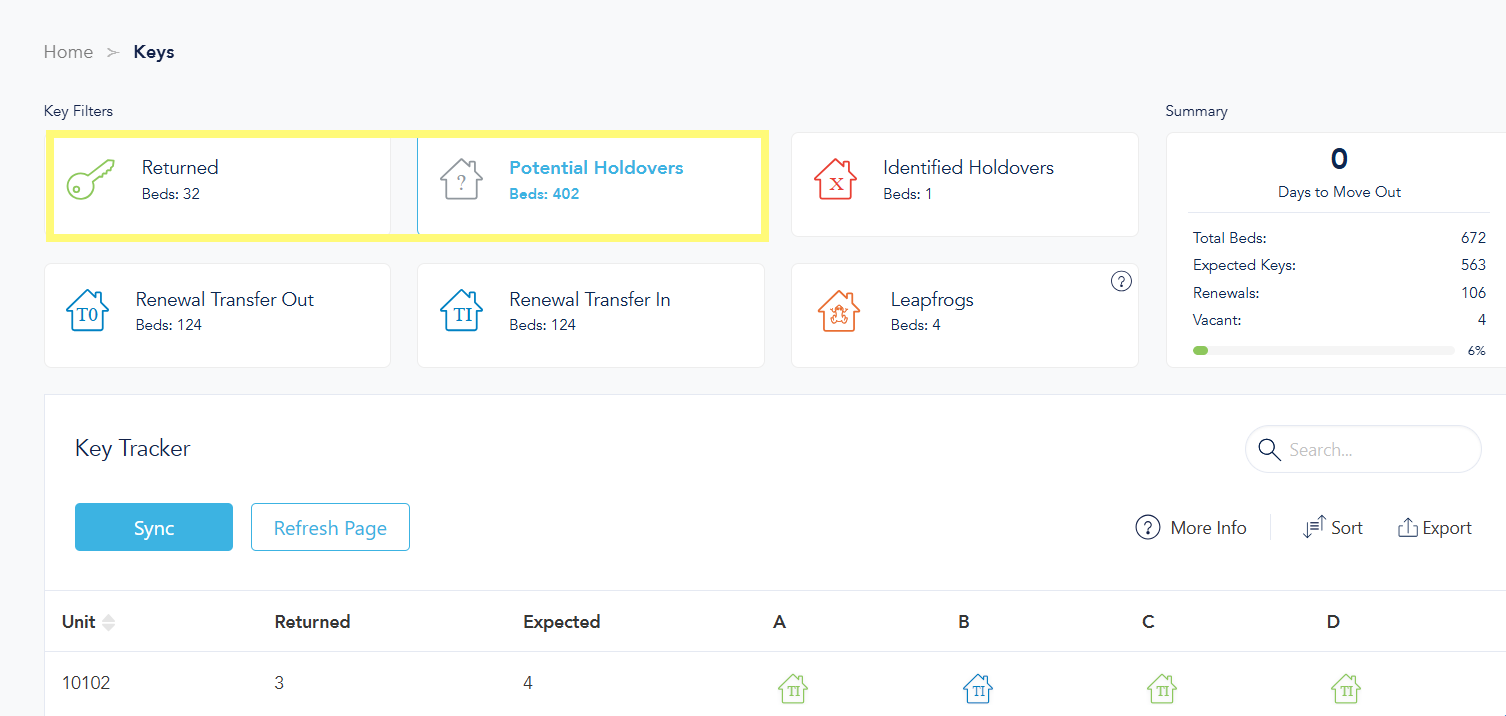Click the Key Tracker search field
This screenshot has height=716, width=1506.
tap(1375, 450)
